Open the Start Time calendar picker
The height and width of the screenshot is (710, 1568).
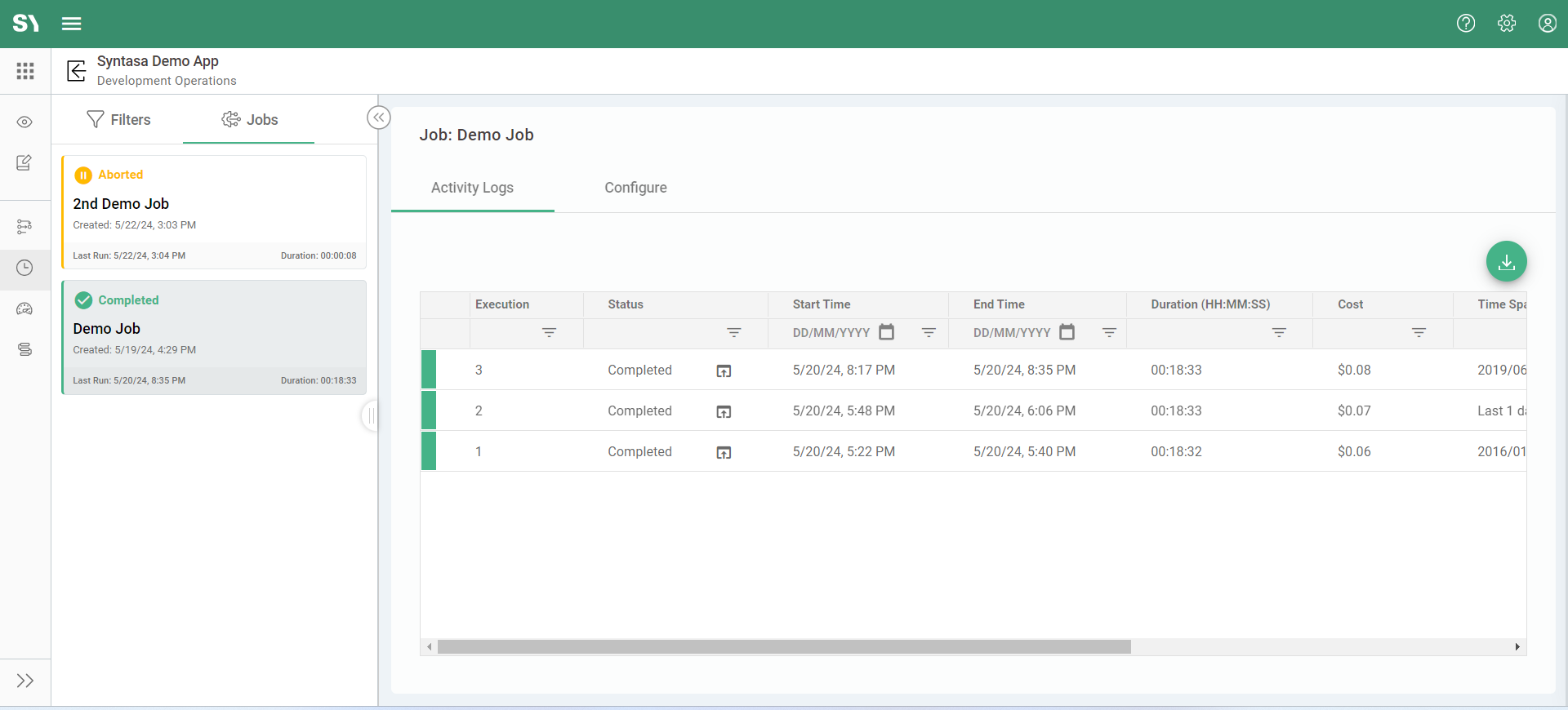click(x=886, y=332)
